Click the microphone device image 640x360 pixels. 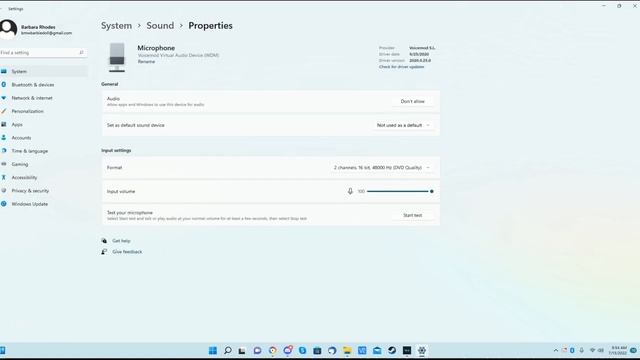tap(117, 57)
